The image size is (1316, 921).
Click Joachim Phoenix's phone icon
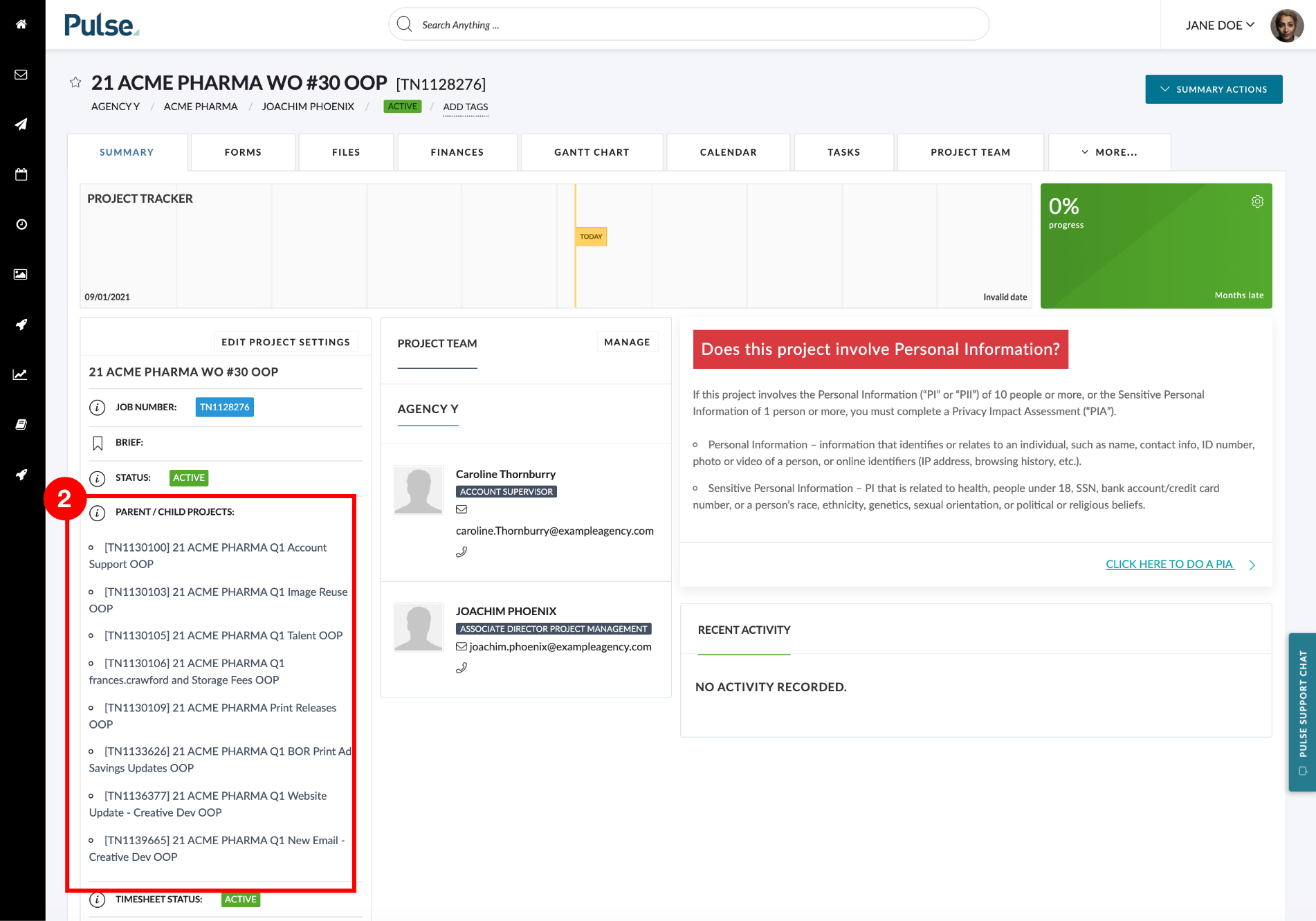[x=461, y=668]
